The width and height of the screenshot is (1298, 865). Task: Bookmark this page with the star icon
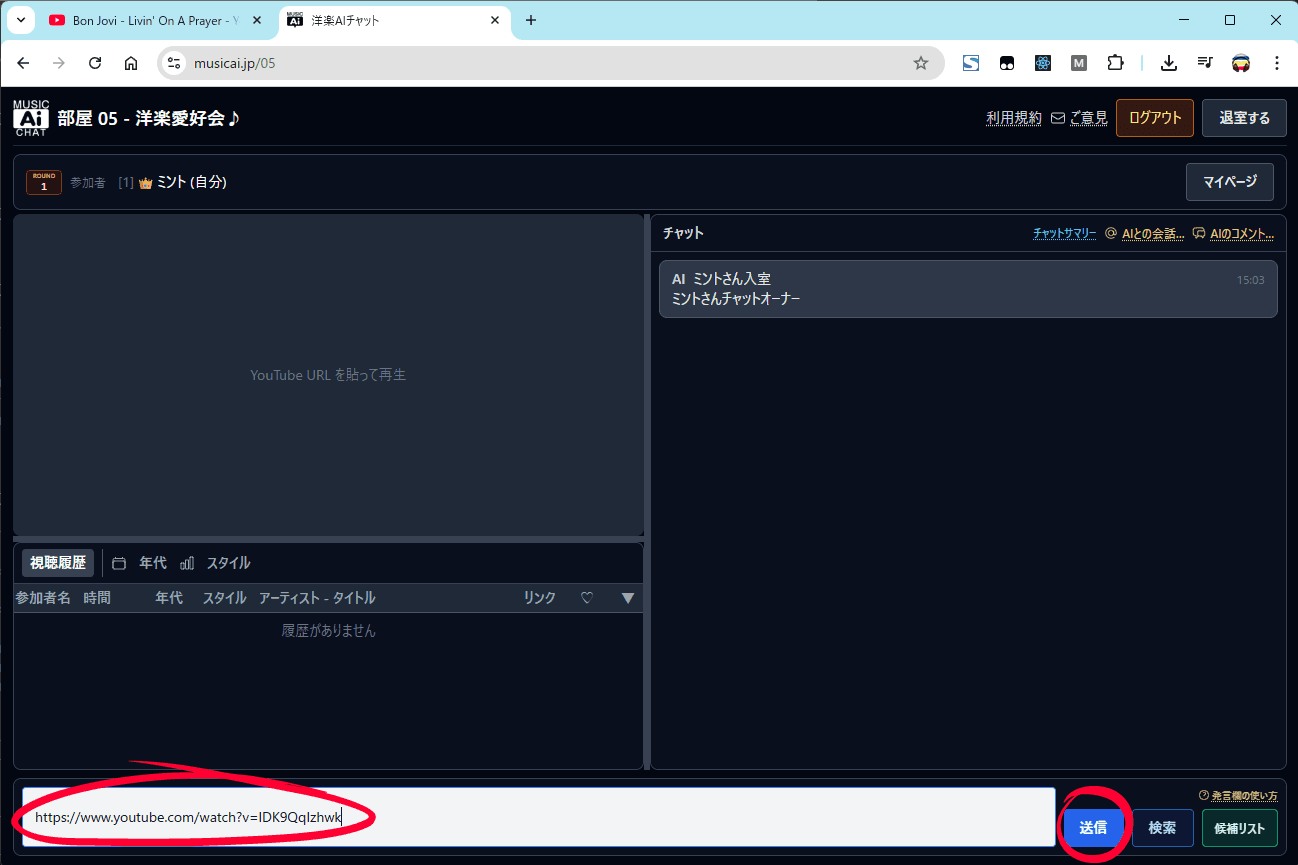pyautogui.click(x=921, y=63)
